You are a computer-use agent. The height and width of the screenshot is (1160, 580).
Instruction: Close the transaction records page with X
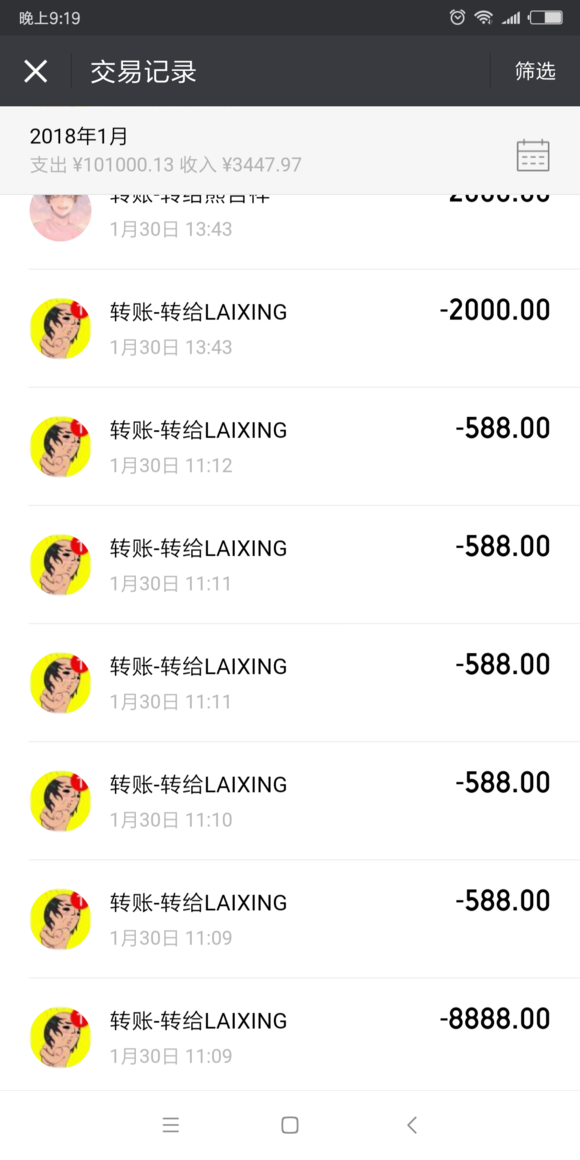click(x=36, y=71)
